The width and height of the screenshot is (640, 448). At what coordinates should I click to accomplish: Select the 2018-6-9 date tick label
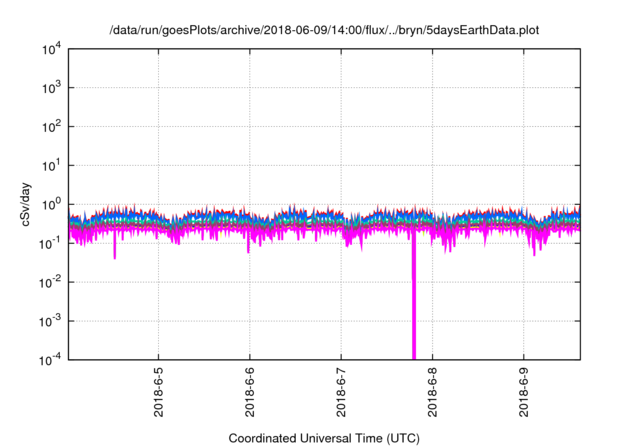pyautogui.click(x=524, y=392)
